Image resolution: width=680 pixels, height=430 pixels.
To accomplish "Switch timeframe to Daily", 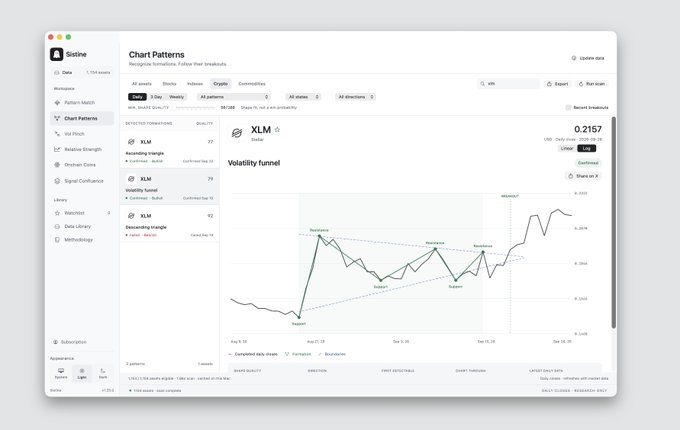I will (137, 97).
